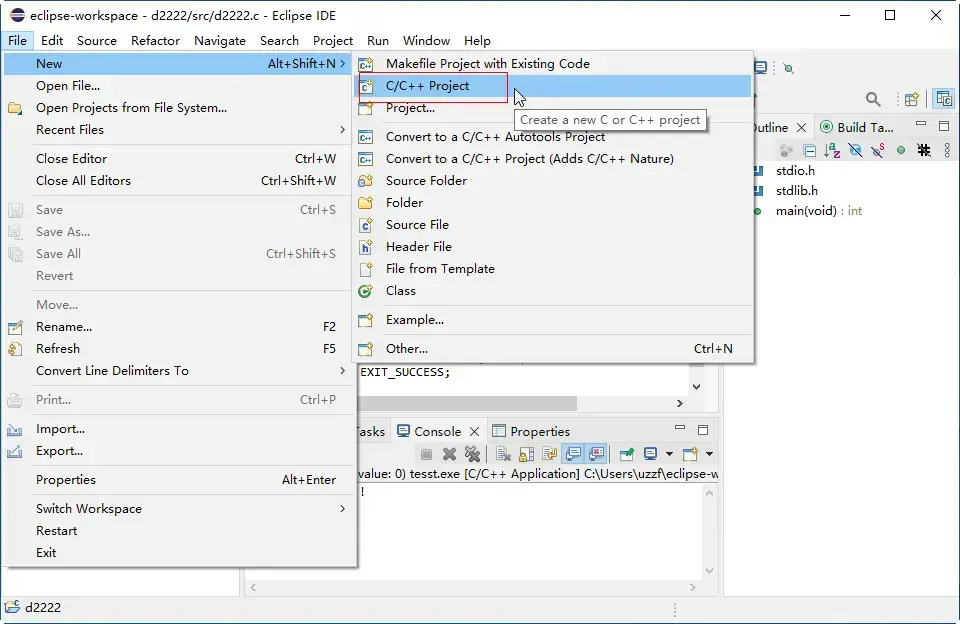The width and height of the screenshot is (960, 624).
Task: Toggle Show Console on standard output change
Action: point(573,454)
